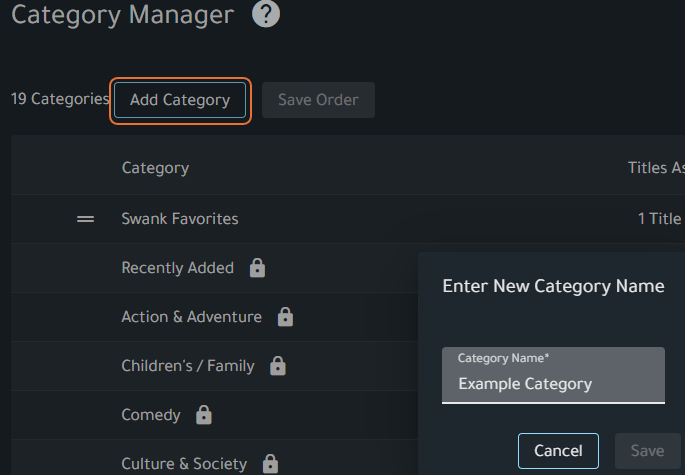The height and width of the screenshot is (475, 685).
Task: Click the Titles column header
Action: 655,168
